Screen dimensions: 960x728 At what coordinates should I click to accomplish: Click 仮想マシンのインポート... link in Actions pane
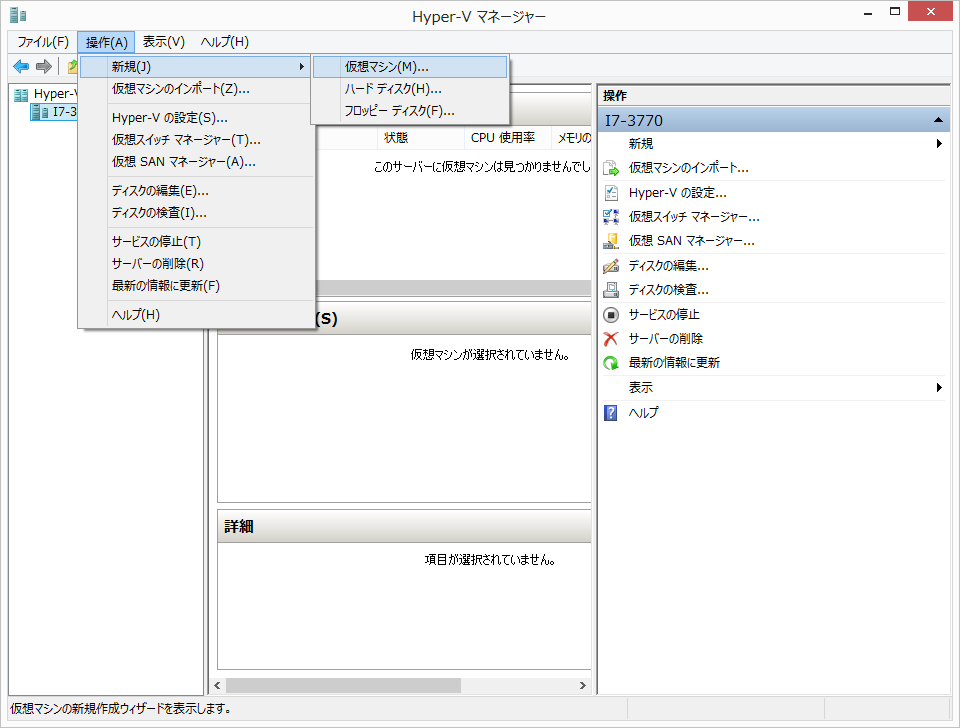tap(688, 168)
